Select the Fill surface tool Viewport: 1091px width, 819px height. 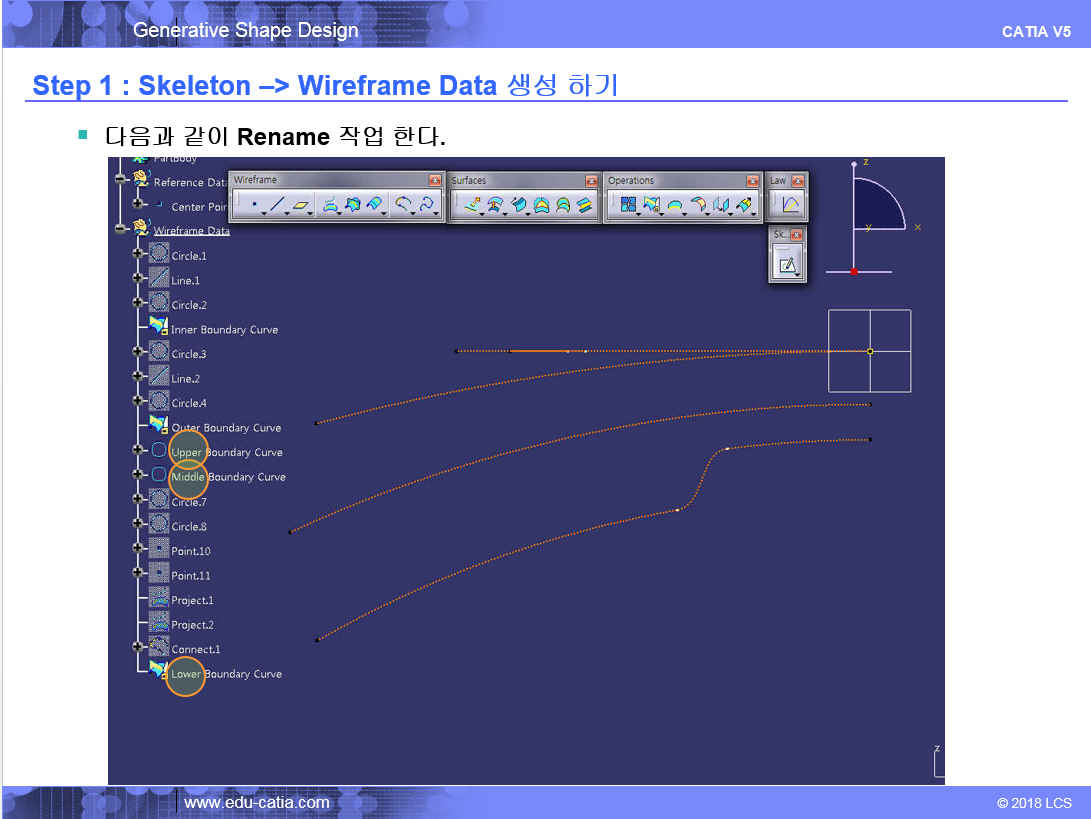(541, 206)
